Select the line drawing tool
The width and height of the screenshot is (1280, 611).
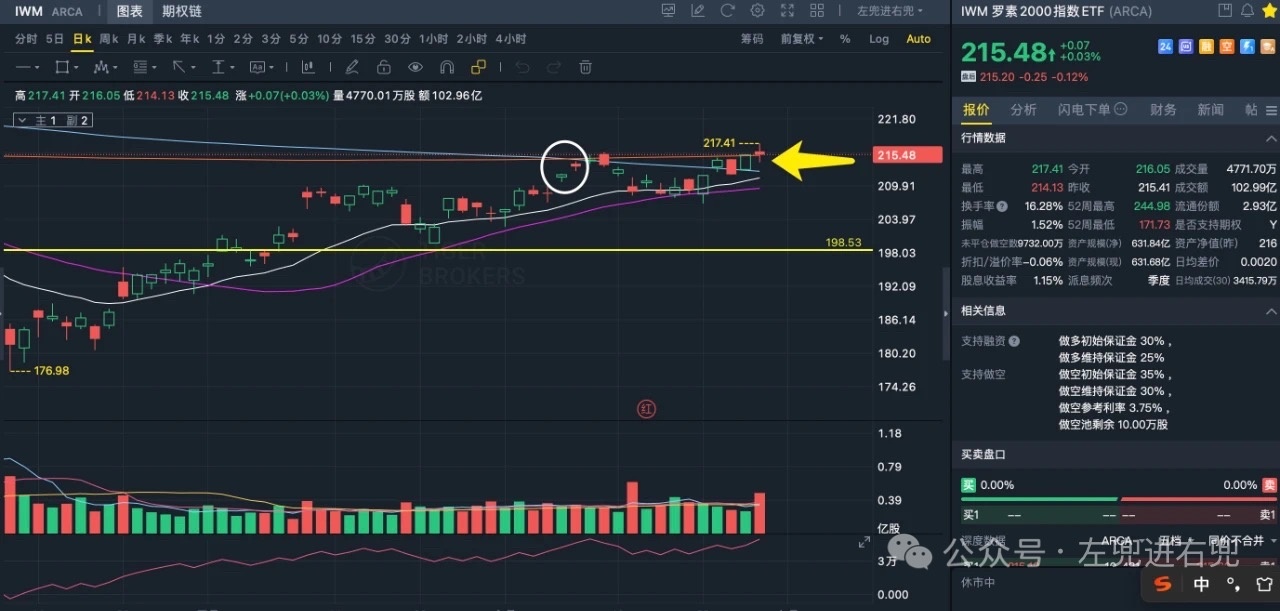(x=22, y=67)
